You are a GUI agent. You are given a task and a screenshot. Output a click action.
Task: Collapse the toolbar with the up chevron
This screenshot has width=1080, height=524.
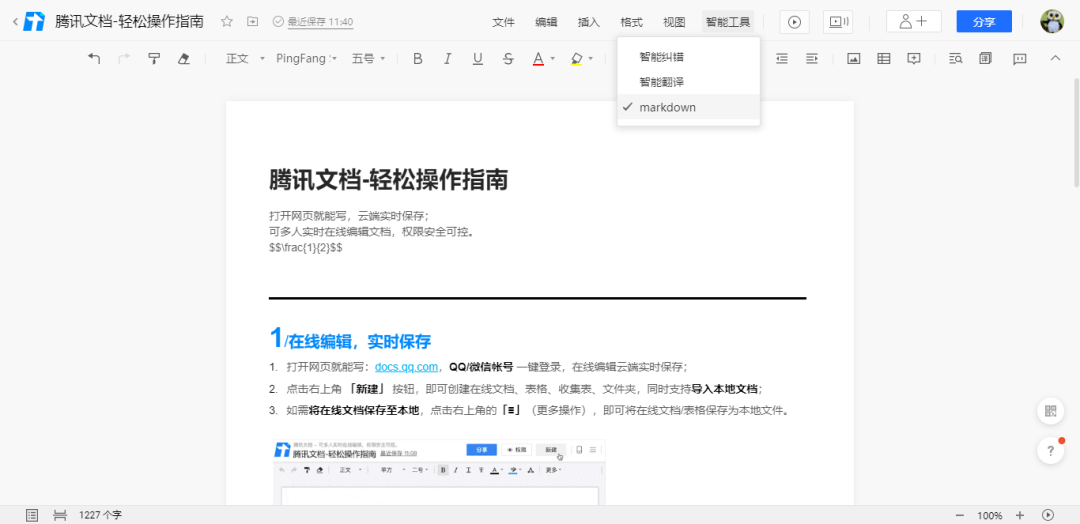[x=1055, y=59]
